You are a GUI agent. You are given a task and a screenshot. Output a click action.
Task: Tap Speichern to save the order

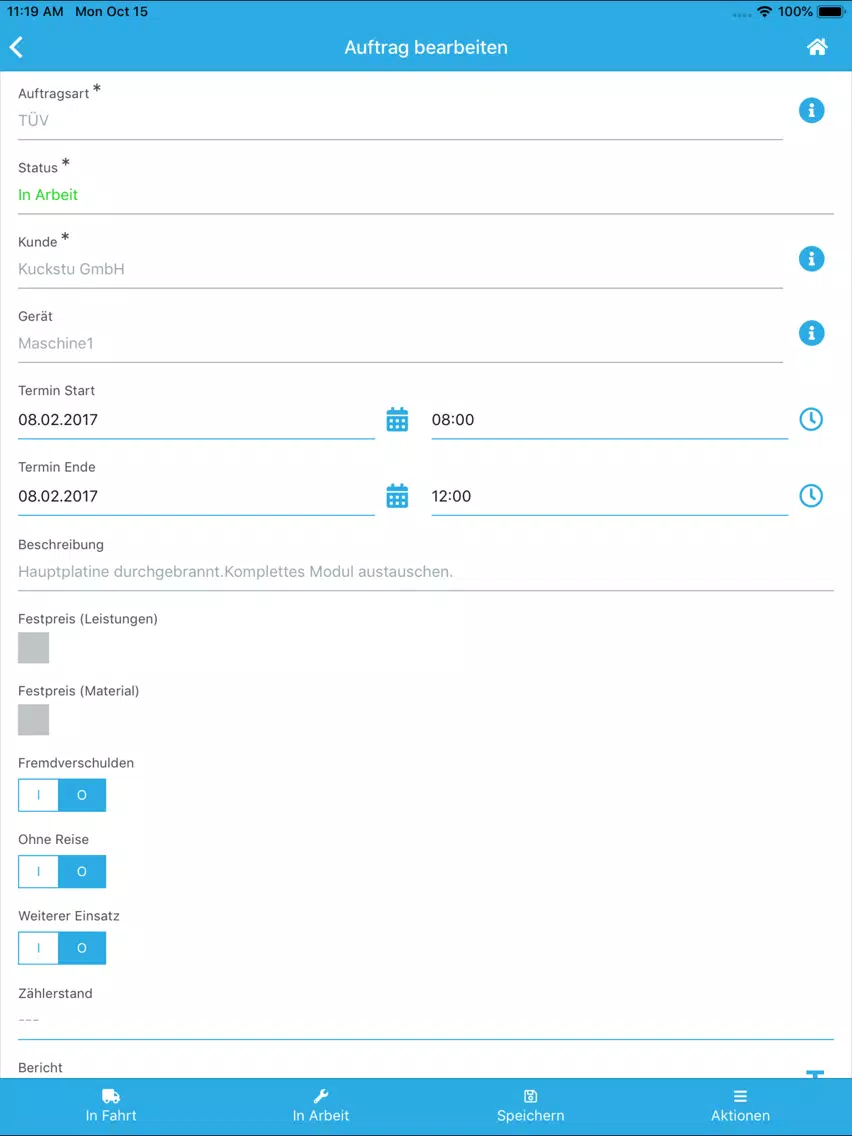[530, 1106]
